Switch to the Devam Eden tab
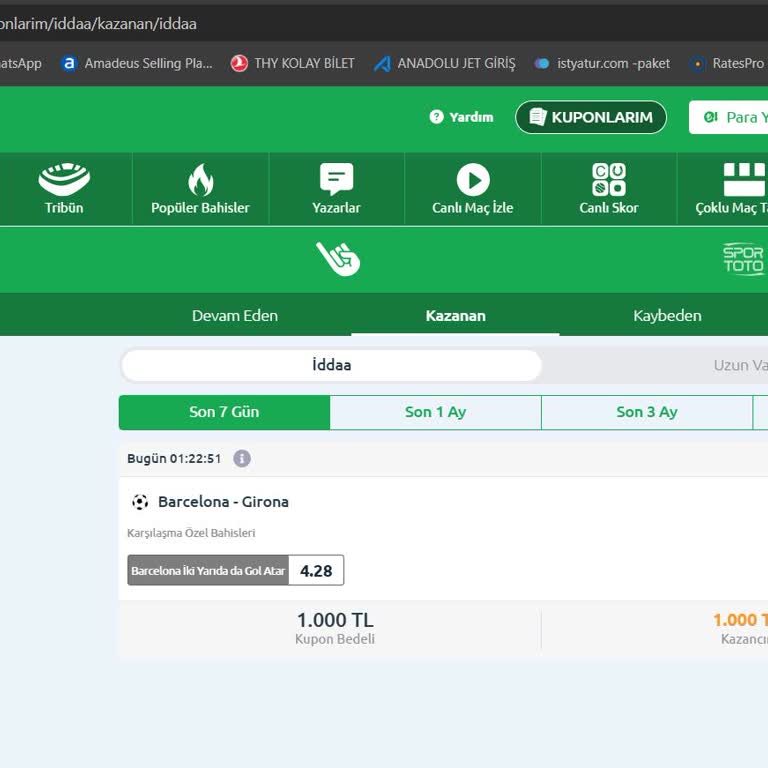Screen dimensions: 768x768 235,316
